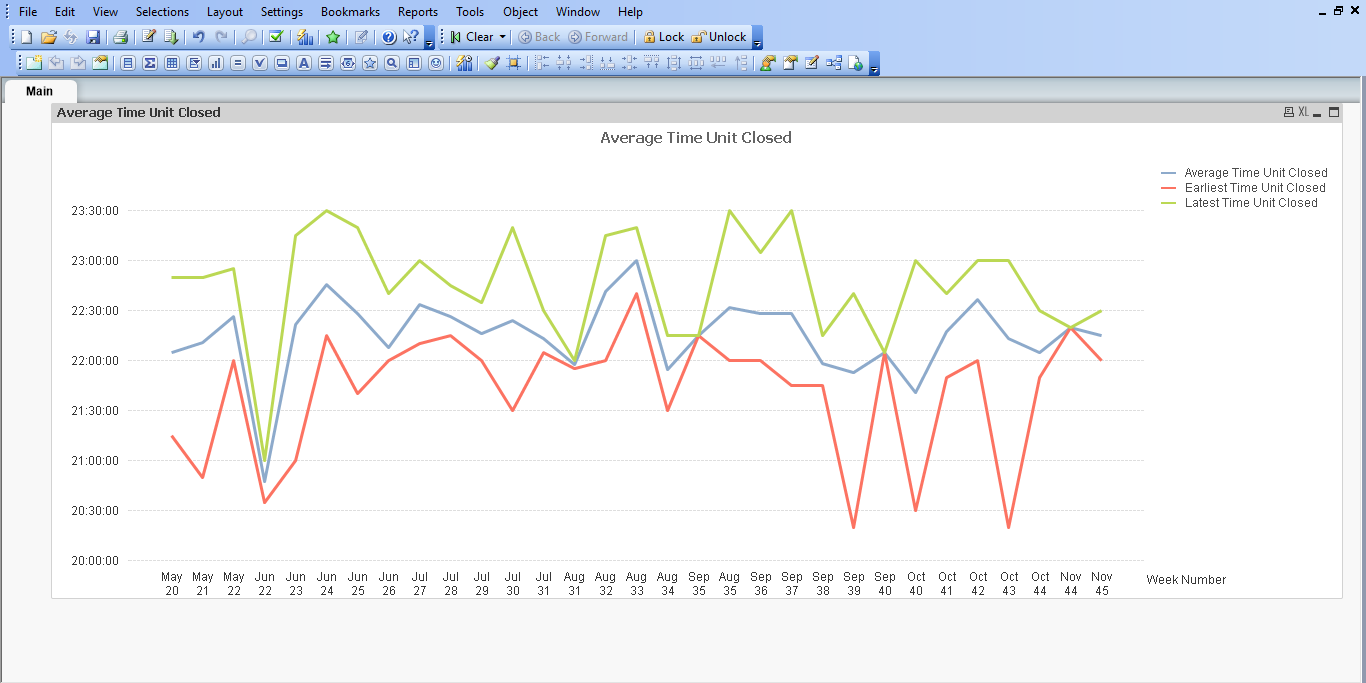Open the Bookmarks menu
The width and height of the screenshot is (1366, 683).
pyautogui.click(x=350, y=12)
